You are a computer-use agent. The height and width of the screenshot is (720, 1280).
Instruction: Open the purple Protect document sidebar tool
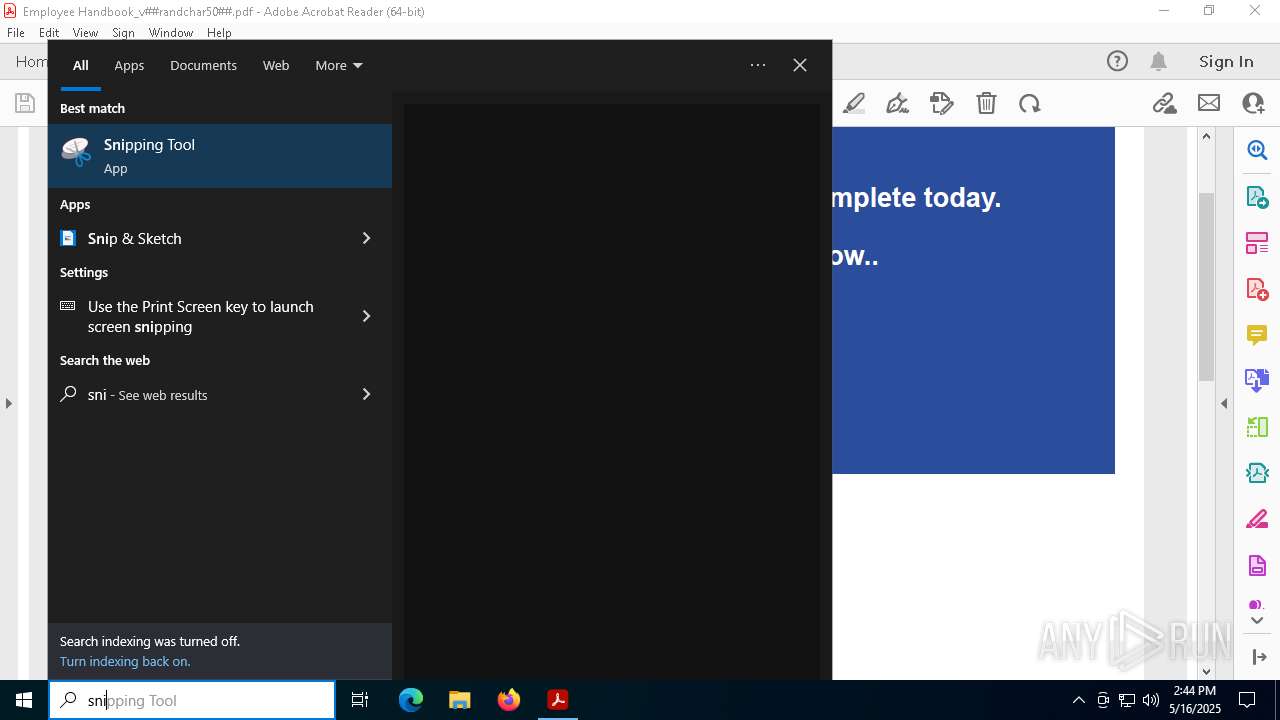pos(1257,566)
